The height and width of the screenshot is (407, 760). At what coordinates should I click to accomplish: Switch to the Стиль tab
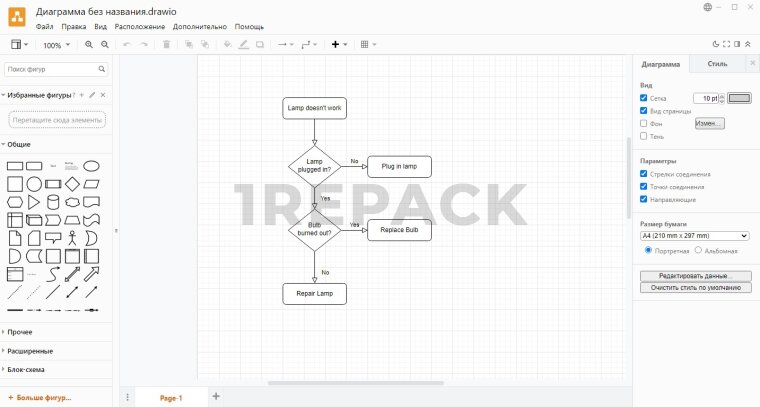pos(717,64)
